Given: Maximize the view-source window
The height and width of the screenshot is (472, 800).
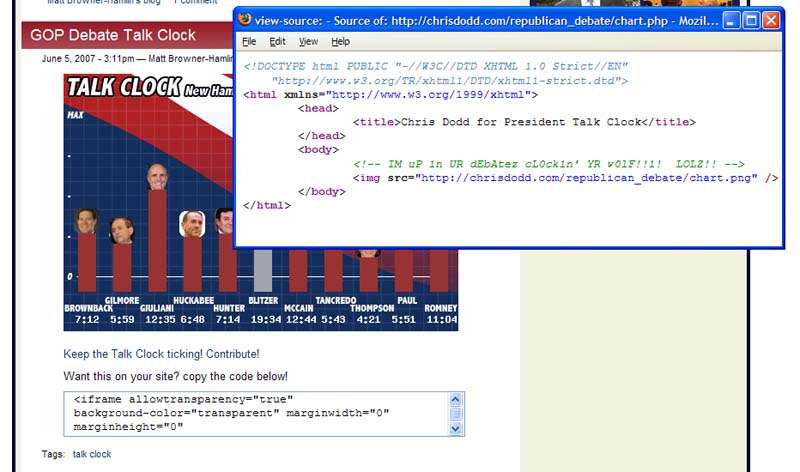Looking at the screenshot, I should [751, 20].
